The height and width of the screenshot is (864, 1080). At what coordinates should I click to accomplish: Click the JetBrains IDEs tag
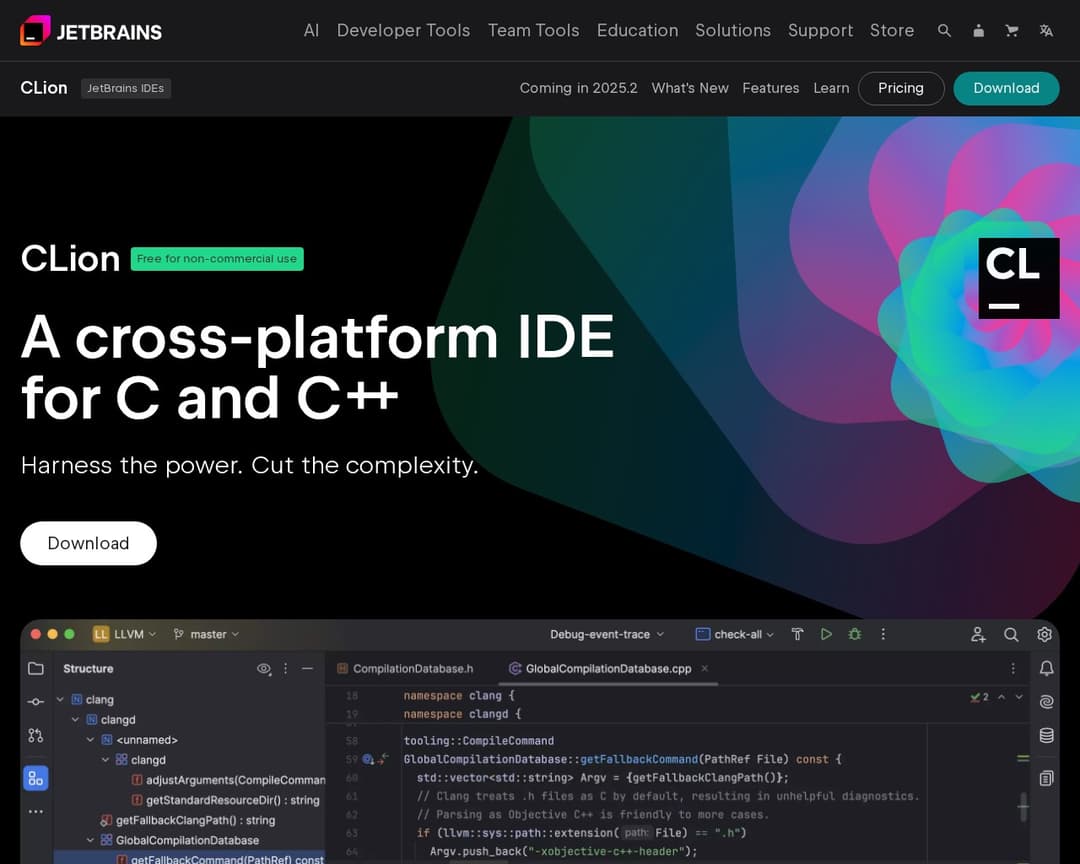click(x=126, y=88)
